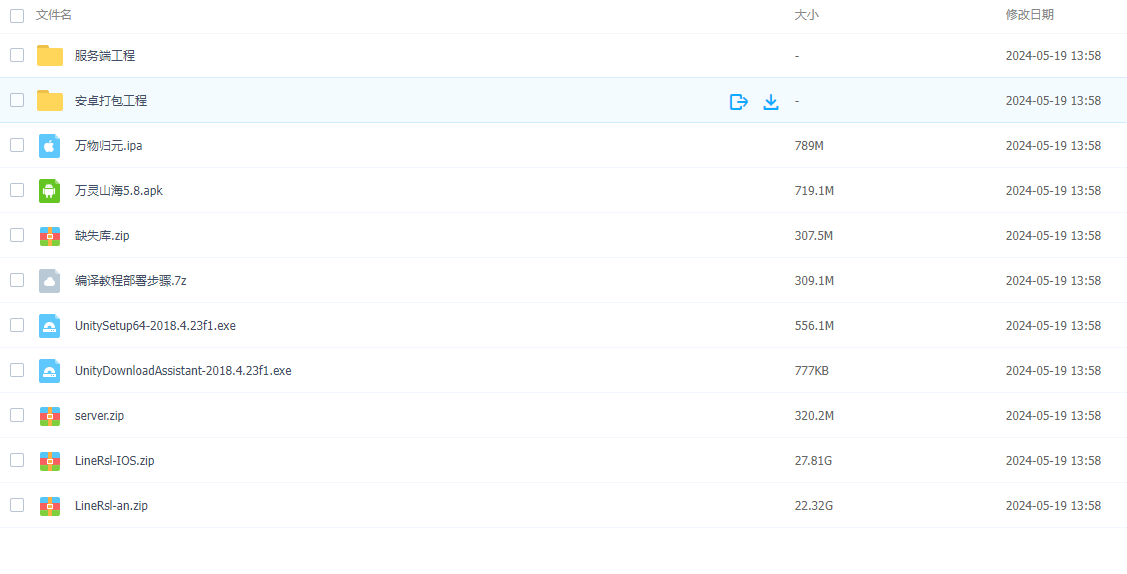
Task: Open the server.zip file name
Action: [x=99, y=415]
